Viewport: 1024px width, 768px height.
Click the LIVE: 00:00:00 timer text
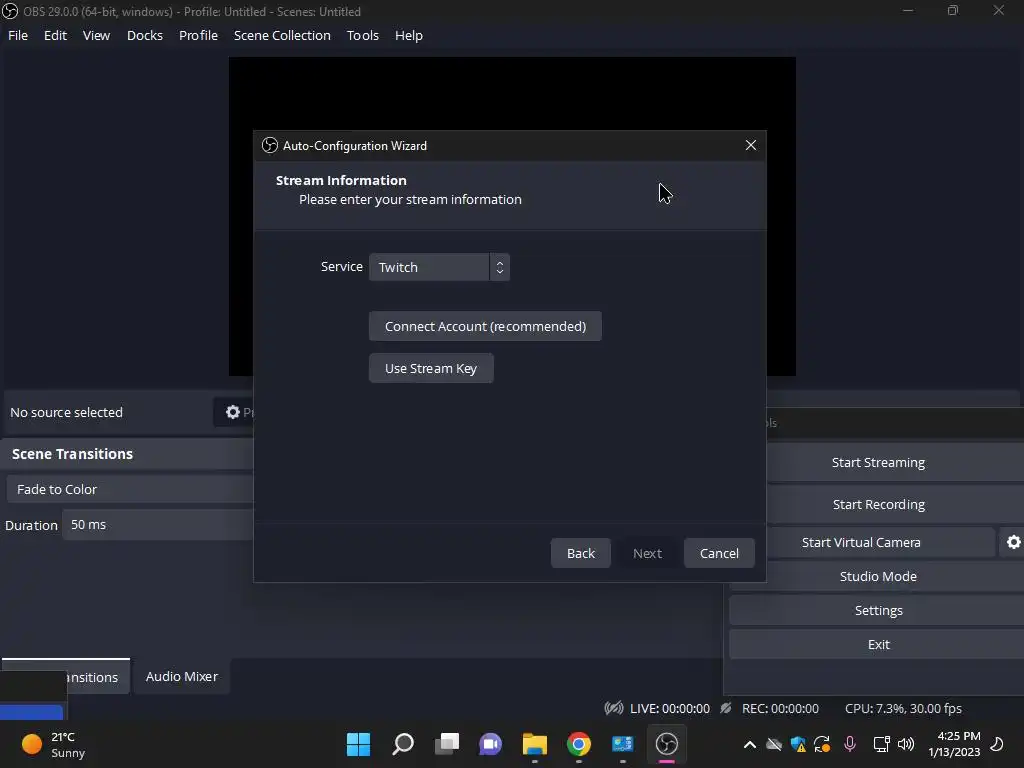pos(669,708)
